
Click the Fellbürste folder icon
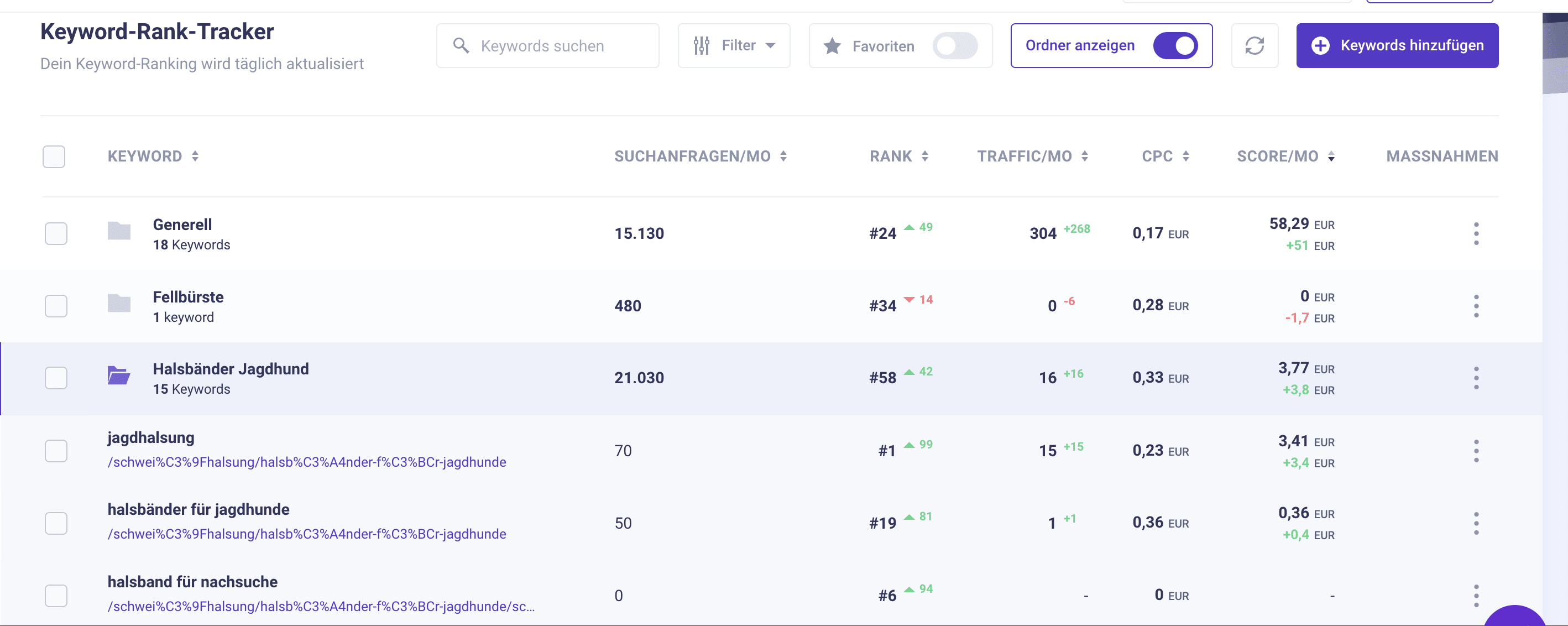119,303
